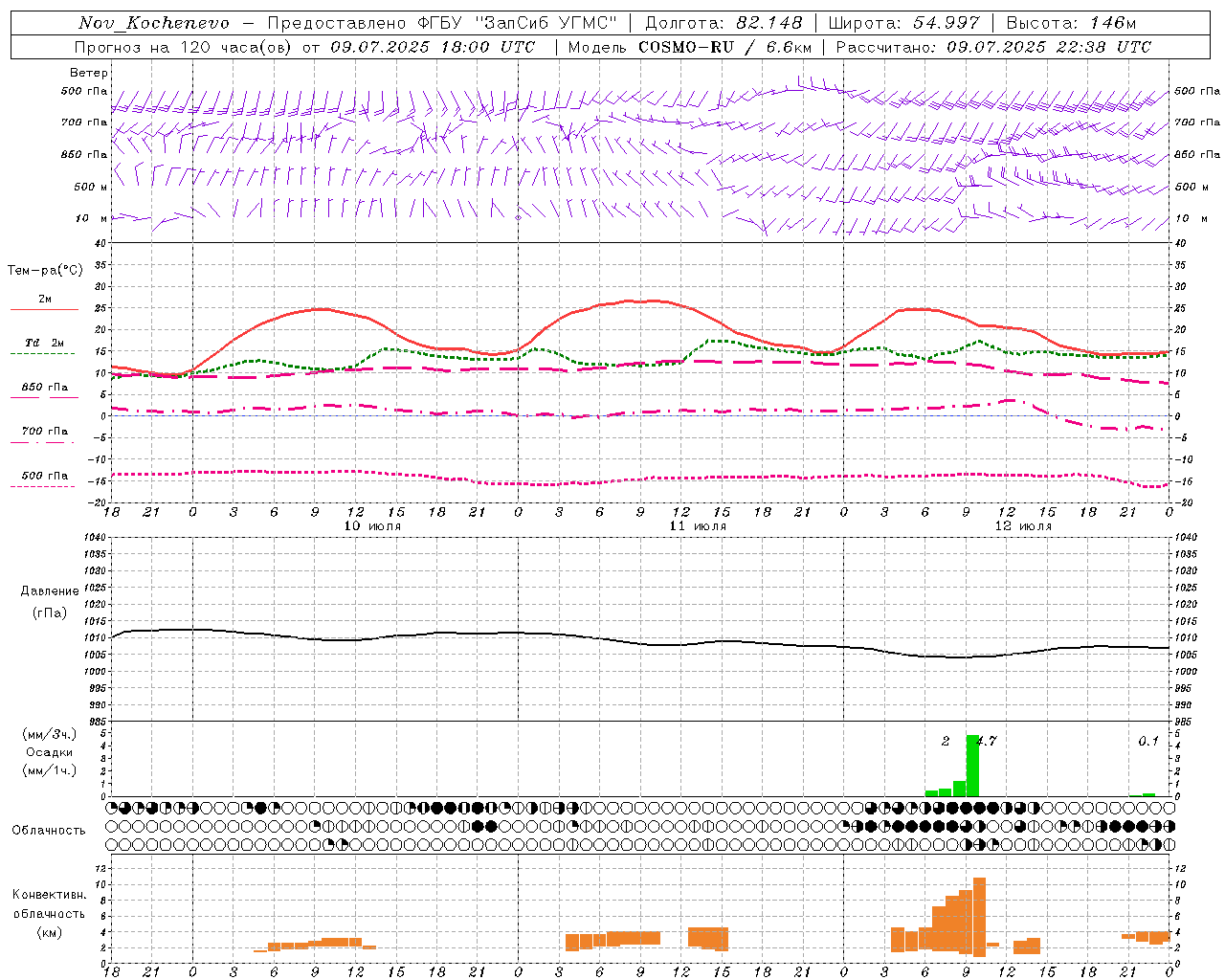Click the 10 июля date label
1225x980 pixels.
372,526
